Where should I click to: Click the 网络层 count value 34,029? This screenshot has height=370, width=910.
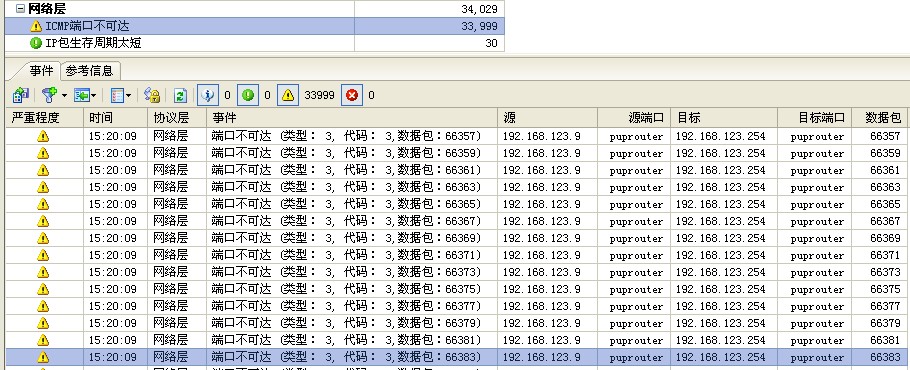478,9
